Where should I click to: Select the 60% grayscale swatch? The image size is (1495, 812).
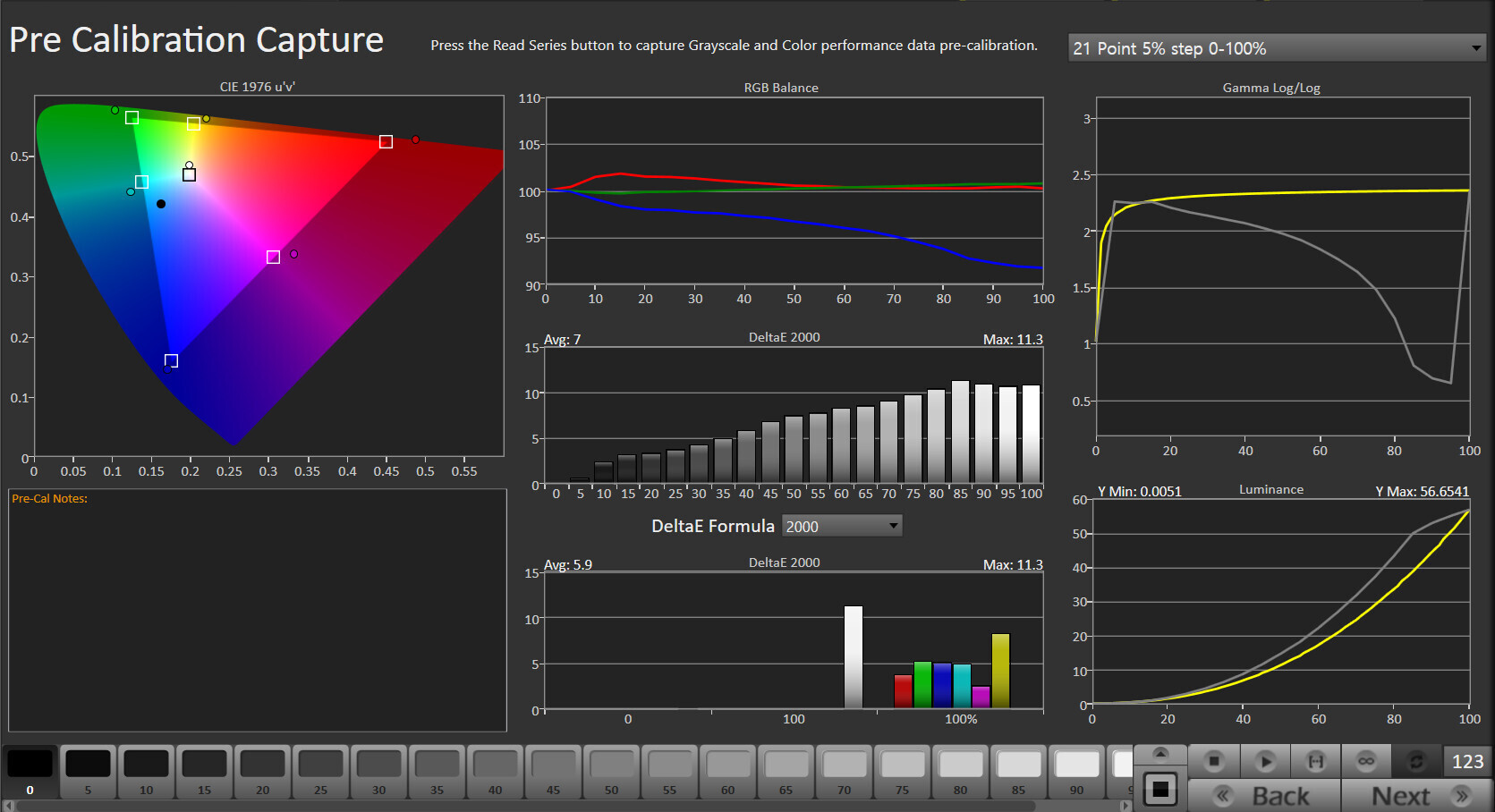click(x=727, y=771)
